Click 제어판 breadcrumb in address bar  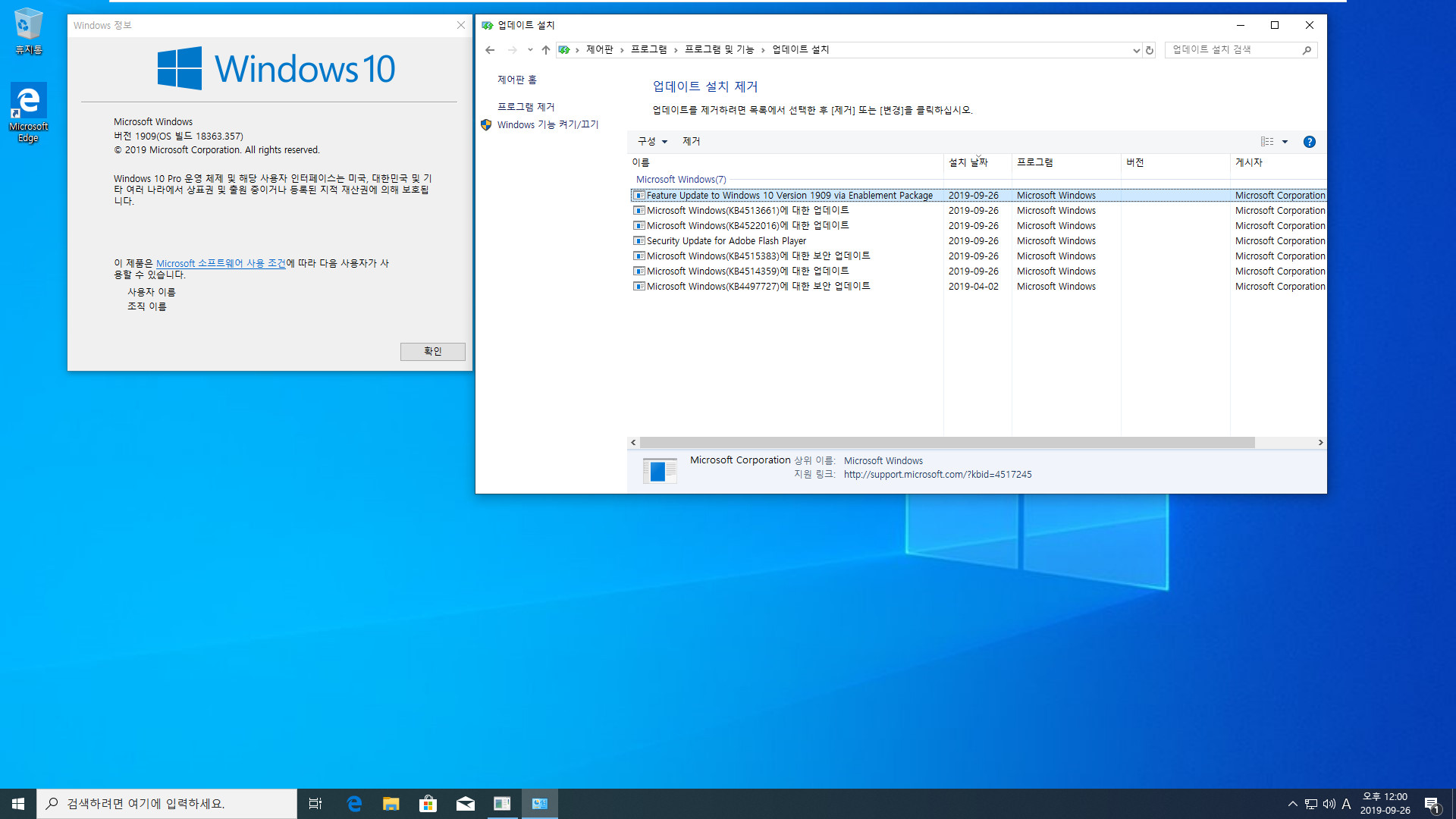pyautogui.click(x=599, y=50)
